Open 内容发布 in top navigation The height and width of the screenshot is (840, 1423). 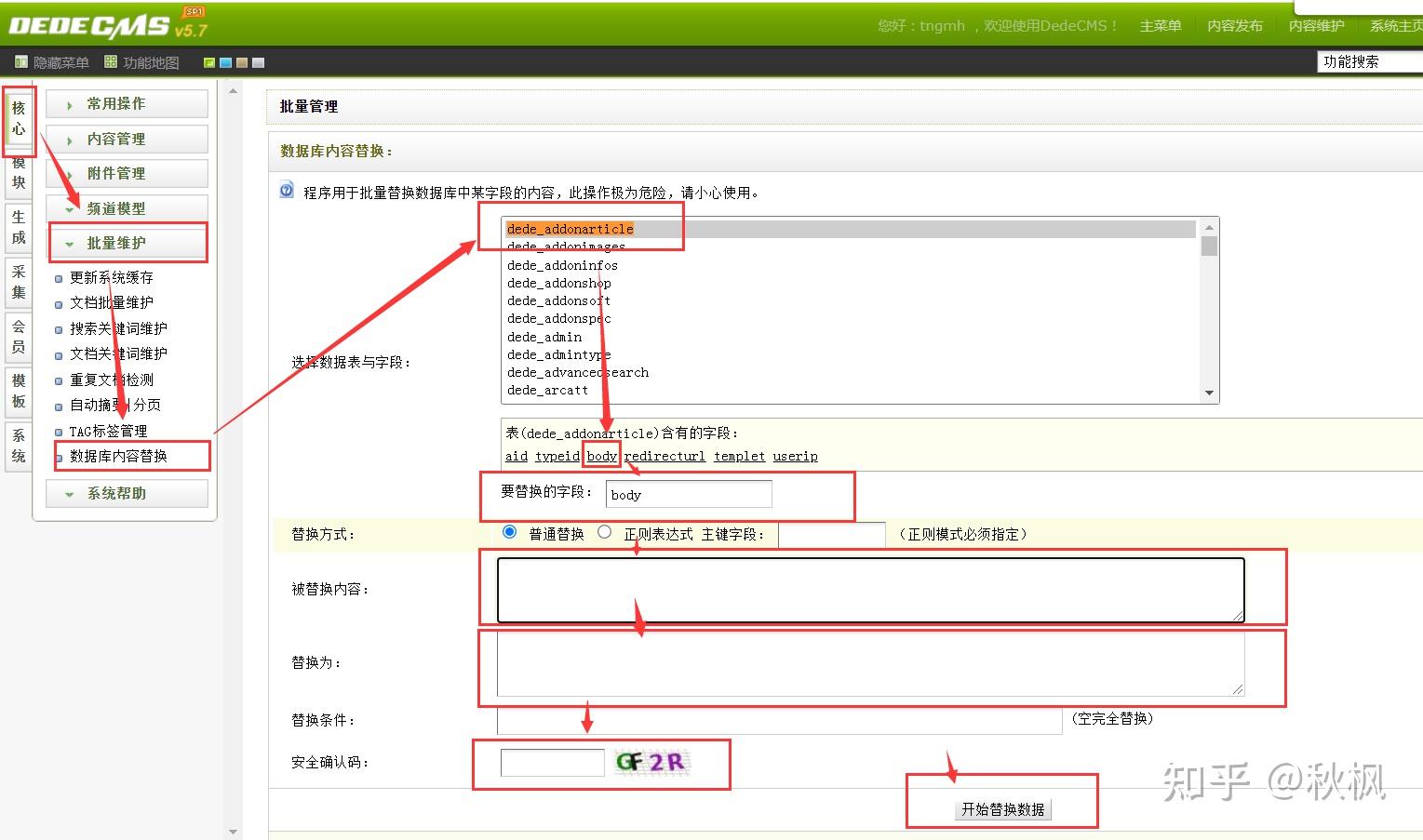point(1235,26)
